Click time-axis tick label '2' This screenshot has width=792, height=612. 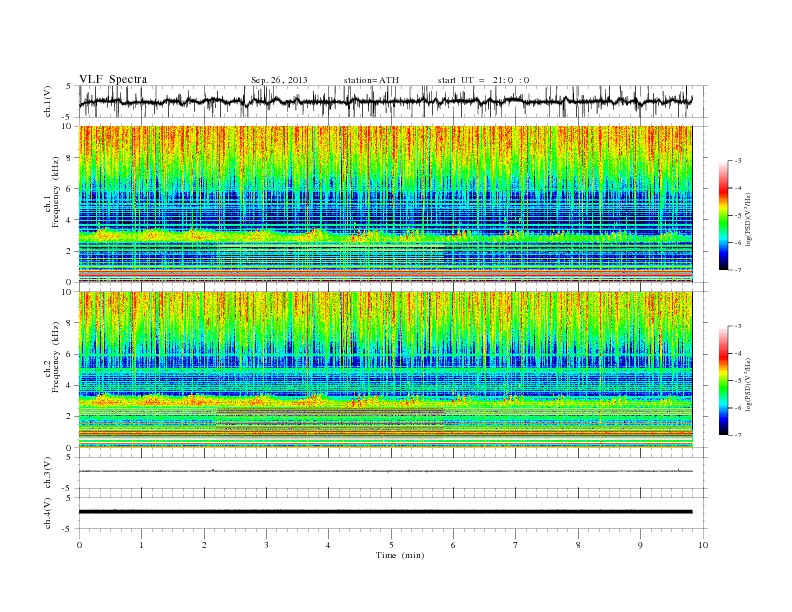point(204,545)
